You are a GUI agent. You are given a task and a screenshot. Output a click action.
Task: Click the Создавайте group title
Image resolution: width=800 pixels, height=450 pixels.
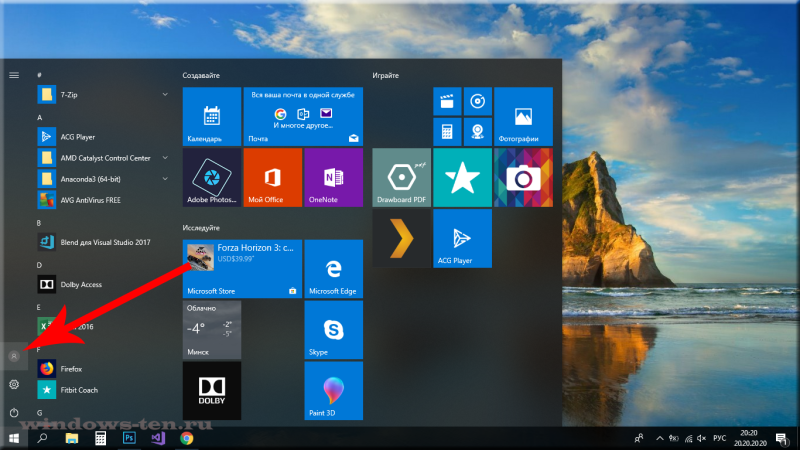[201, 75]
